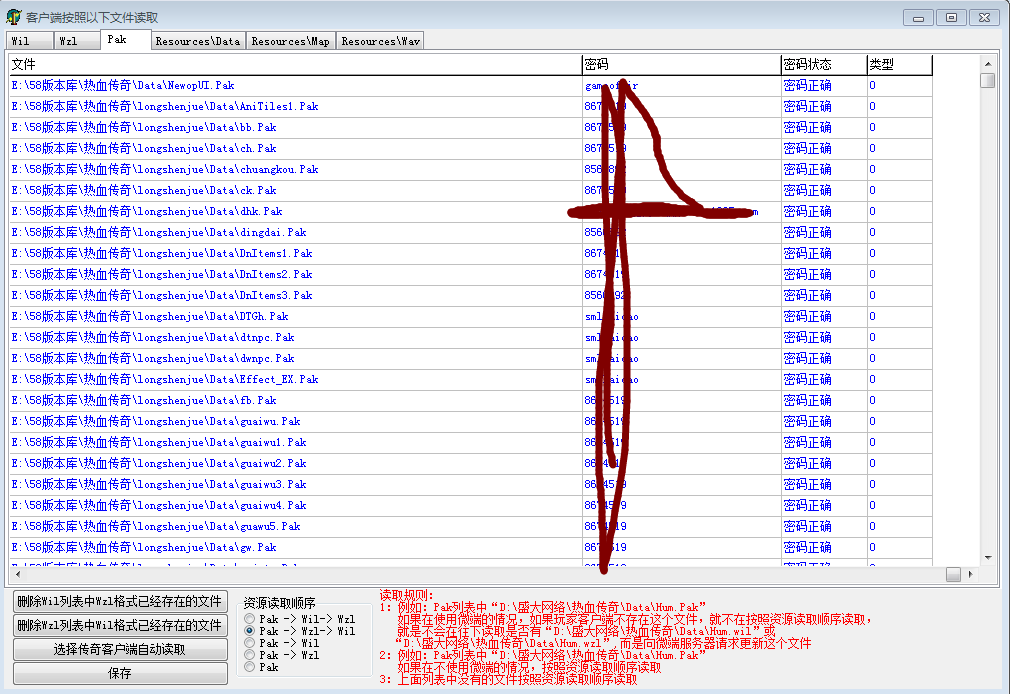Select the dwnpc.Pak file row
Viewport: 1010px width, 694px height.
click(471, 358)
